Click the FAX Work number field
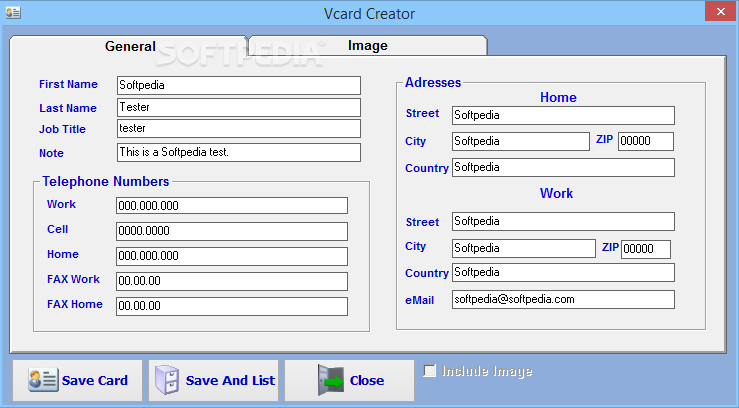This screenshot has width=739, height=408. point(232,281)
